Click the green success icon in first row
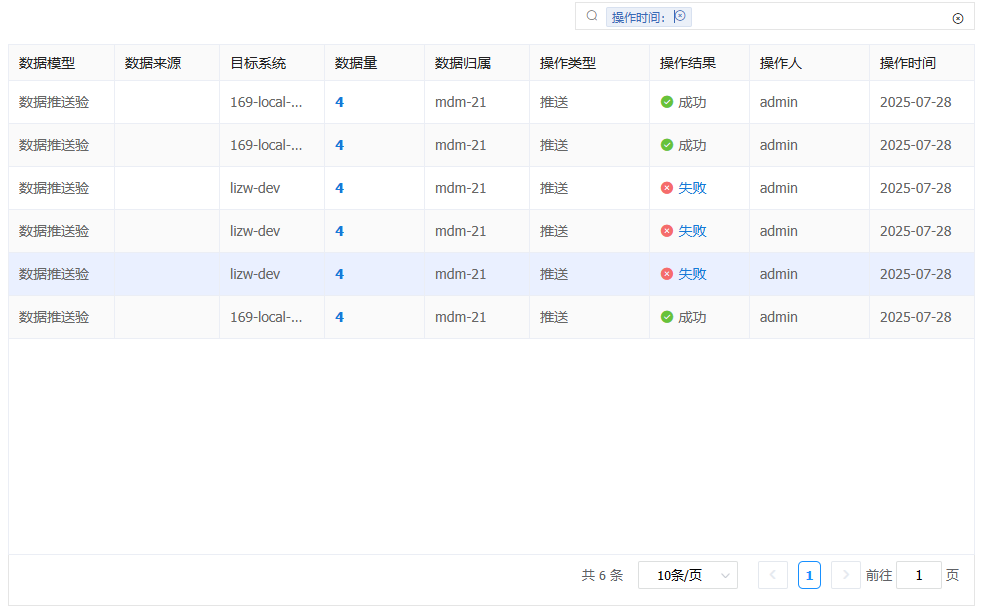The image size is (983, 613). [x=667, y=102]
